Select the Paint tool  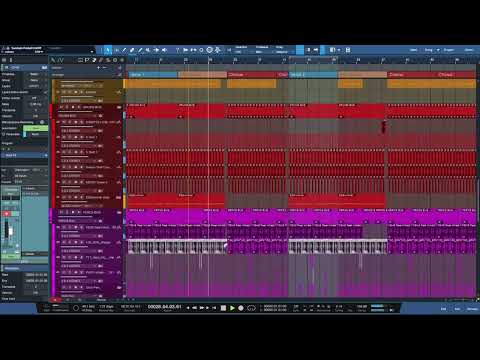tap(140, 50)
